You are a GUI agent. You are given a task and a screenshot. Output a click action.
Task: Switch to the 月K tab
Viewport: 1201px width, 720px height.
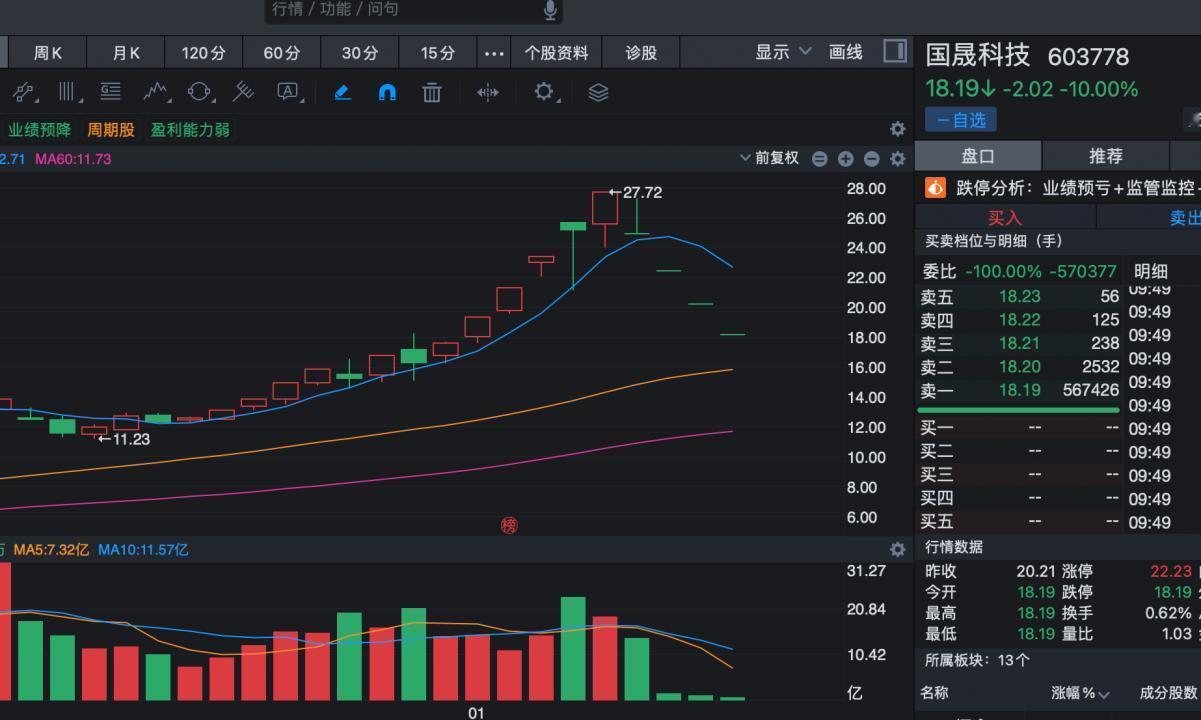(x=126, y=53)
